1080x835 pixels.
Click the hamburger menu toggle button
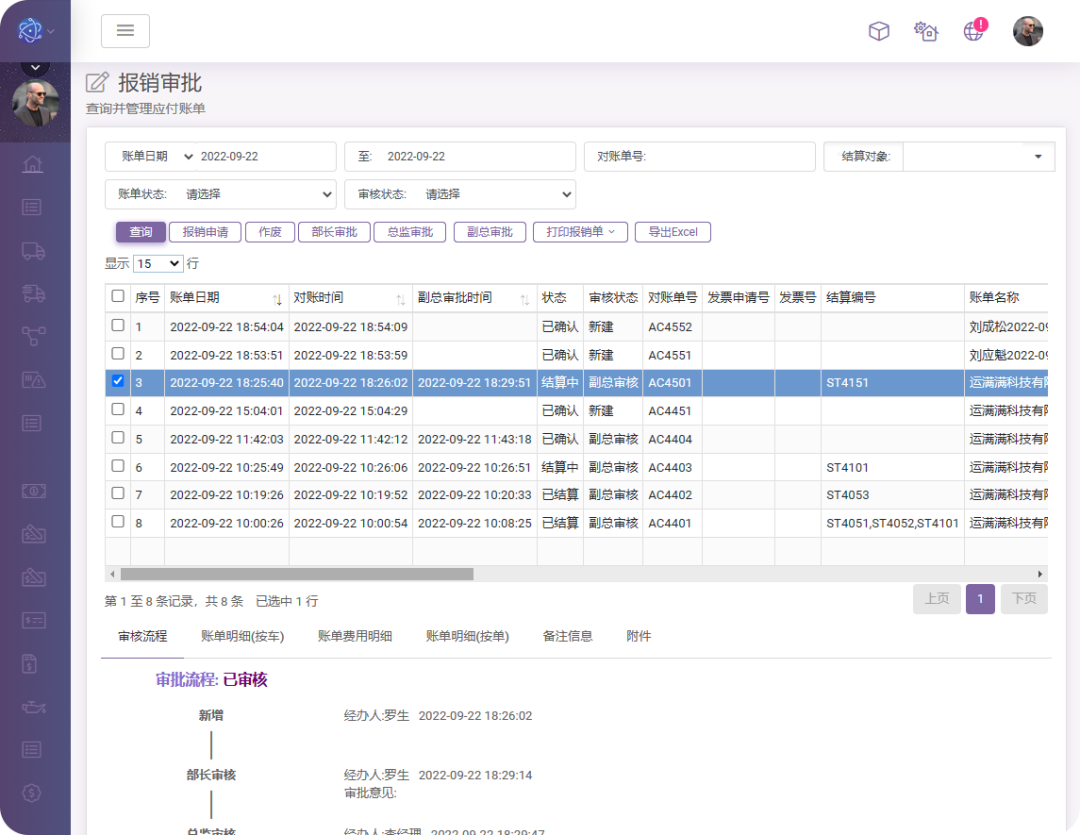(125, 31)
